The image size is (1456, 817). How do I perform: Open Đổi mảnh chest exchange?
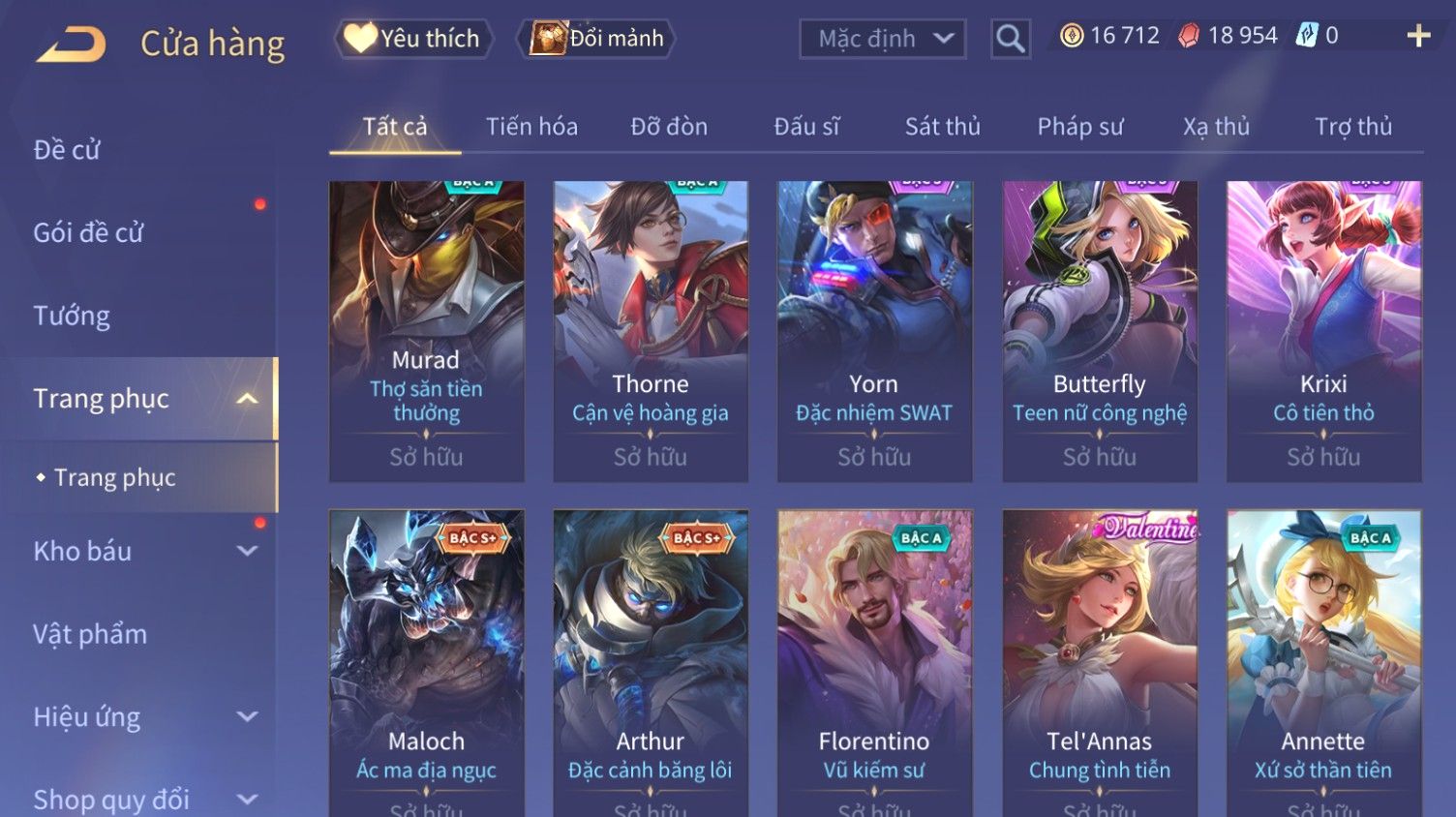(x=597, y=39)
